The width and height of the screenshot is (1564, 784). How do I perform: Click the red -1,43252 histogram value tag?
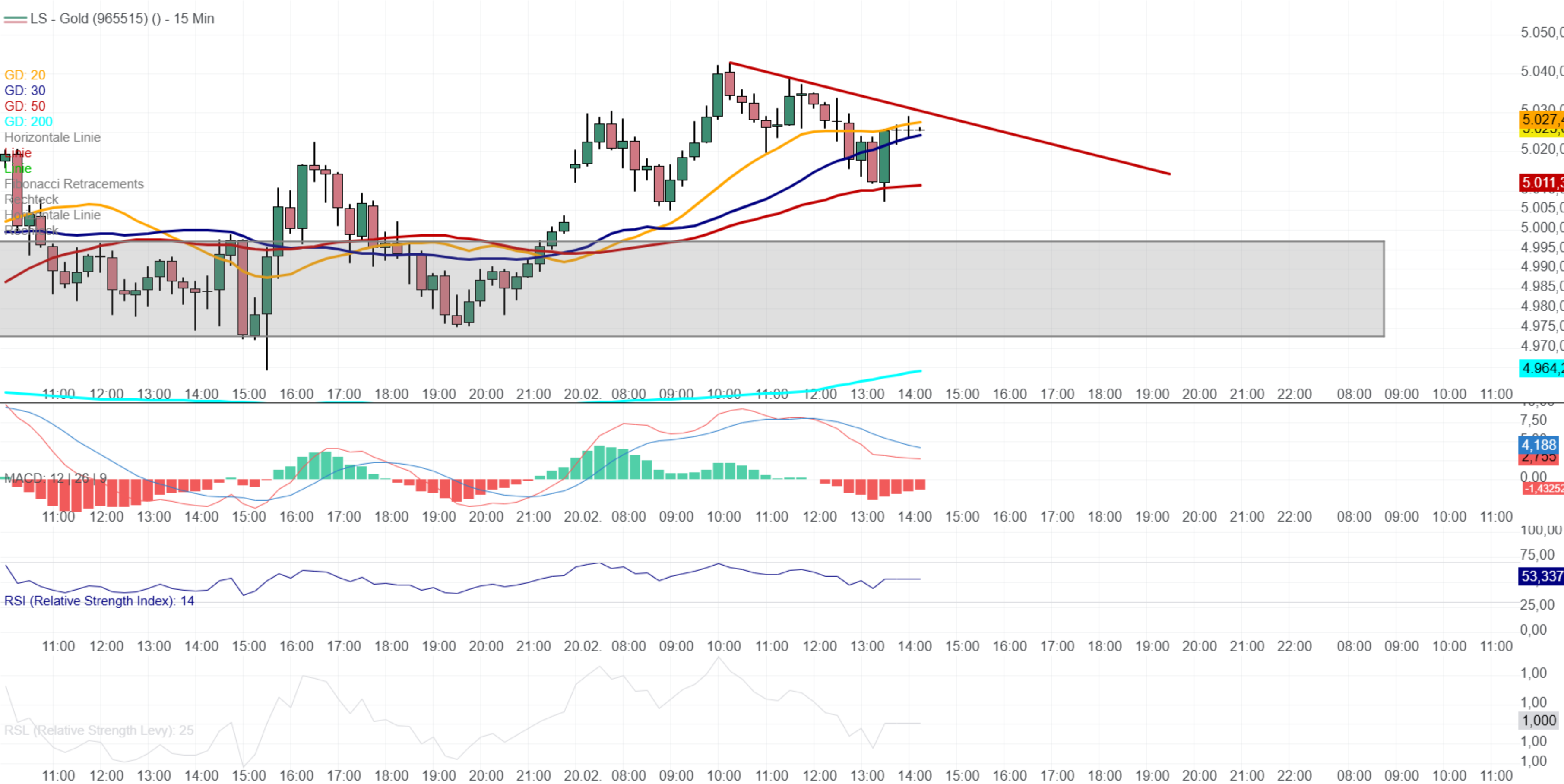pos(1543,488)
